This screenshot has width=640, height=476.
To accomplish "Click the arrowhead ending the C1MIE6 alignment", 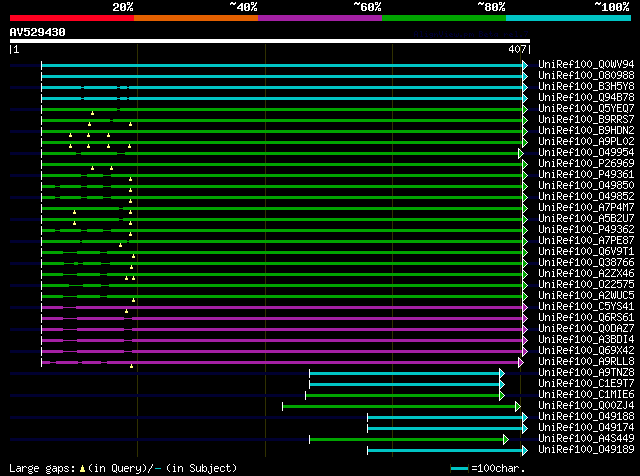I will pos(502,396).
